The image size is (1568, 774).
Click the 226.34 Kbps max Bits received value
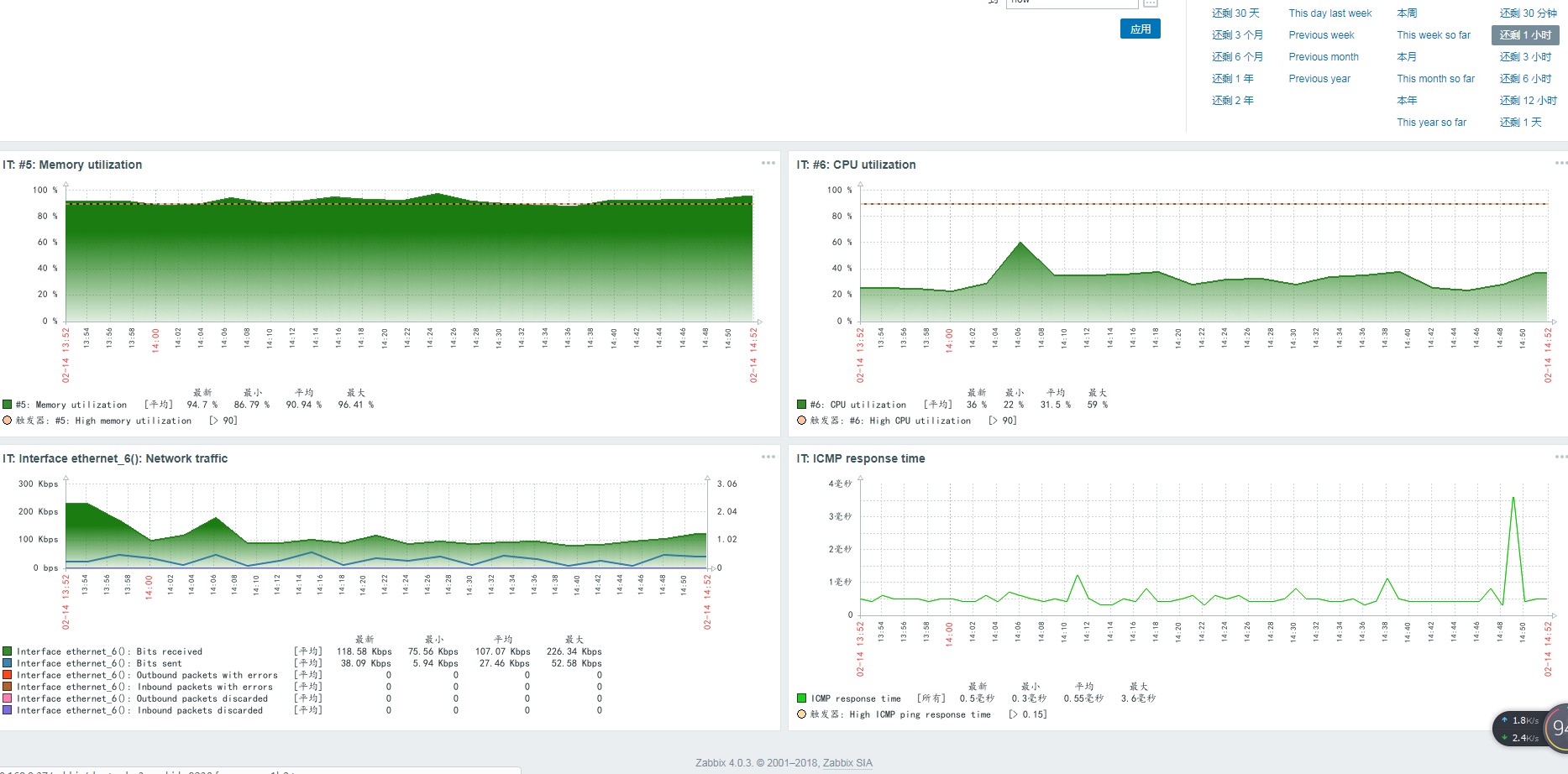pyautogui.click(x=574, y=651)
